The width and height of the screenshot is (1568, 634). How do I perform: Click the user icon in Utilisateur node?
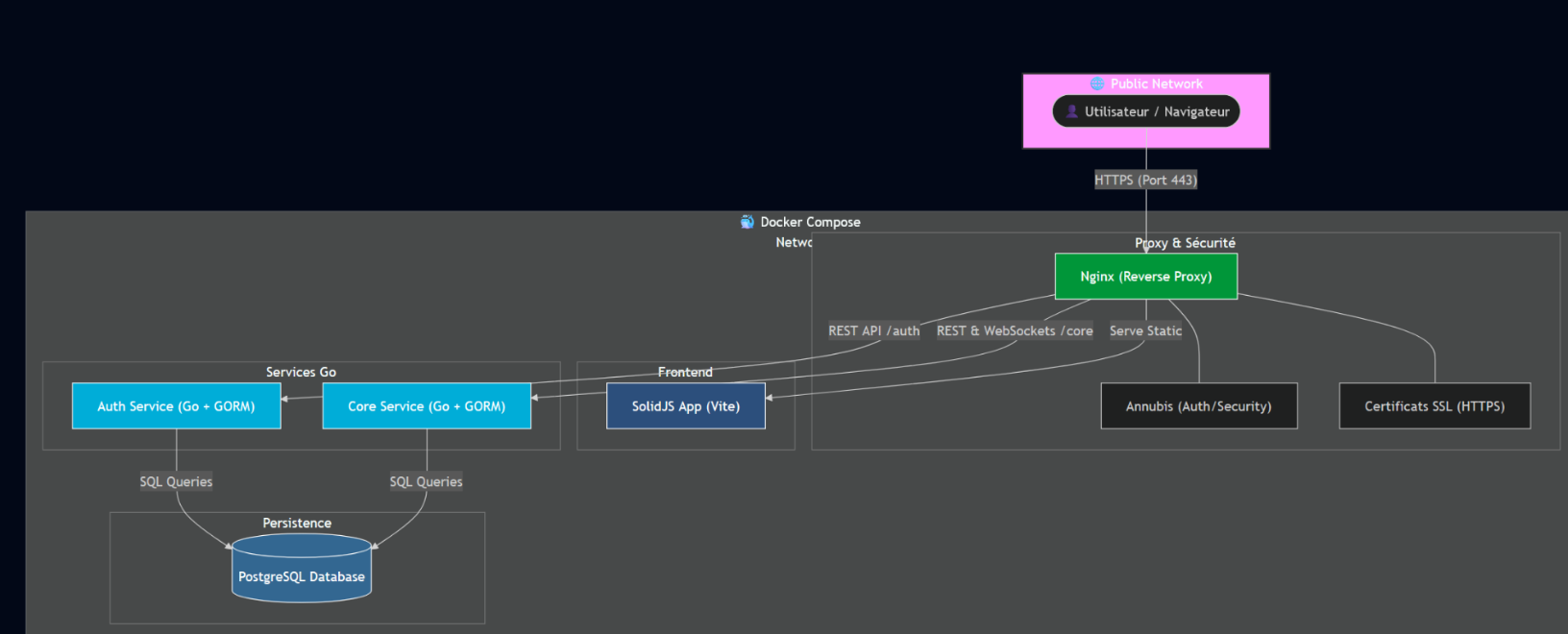(x=1071, y=111)
